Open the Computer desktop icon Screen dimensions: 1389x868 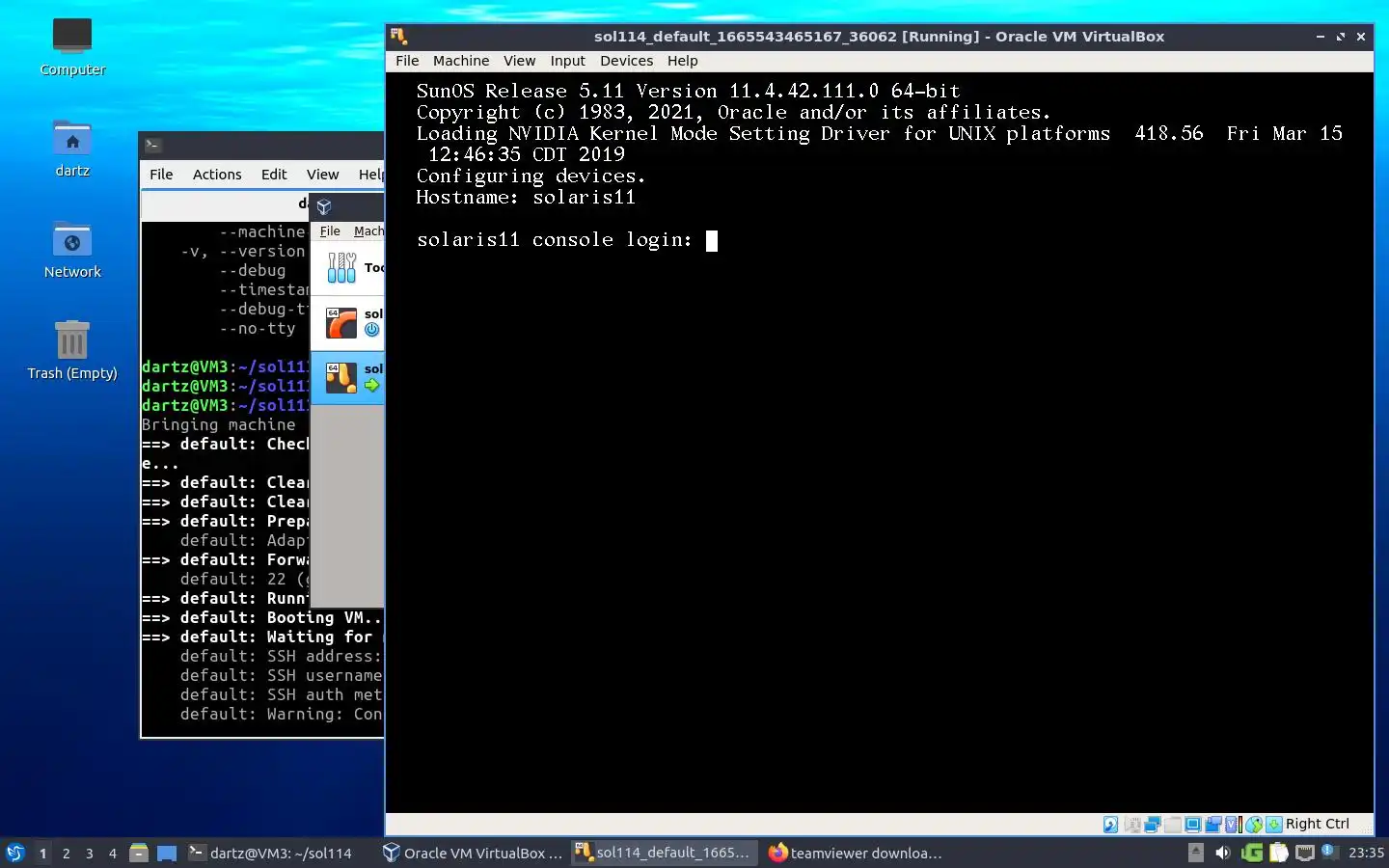click(72, 46)
